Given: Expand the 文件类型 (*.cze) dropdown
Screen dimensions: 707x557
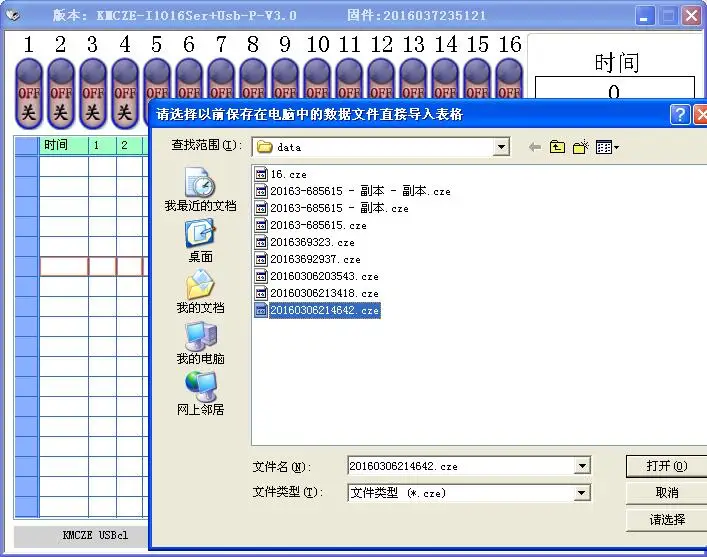Looking at the screenshot, I should [582, 493].
